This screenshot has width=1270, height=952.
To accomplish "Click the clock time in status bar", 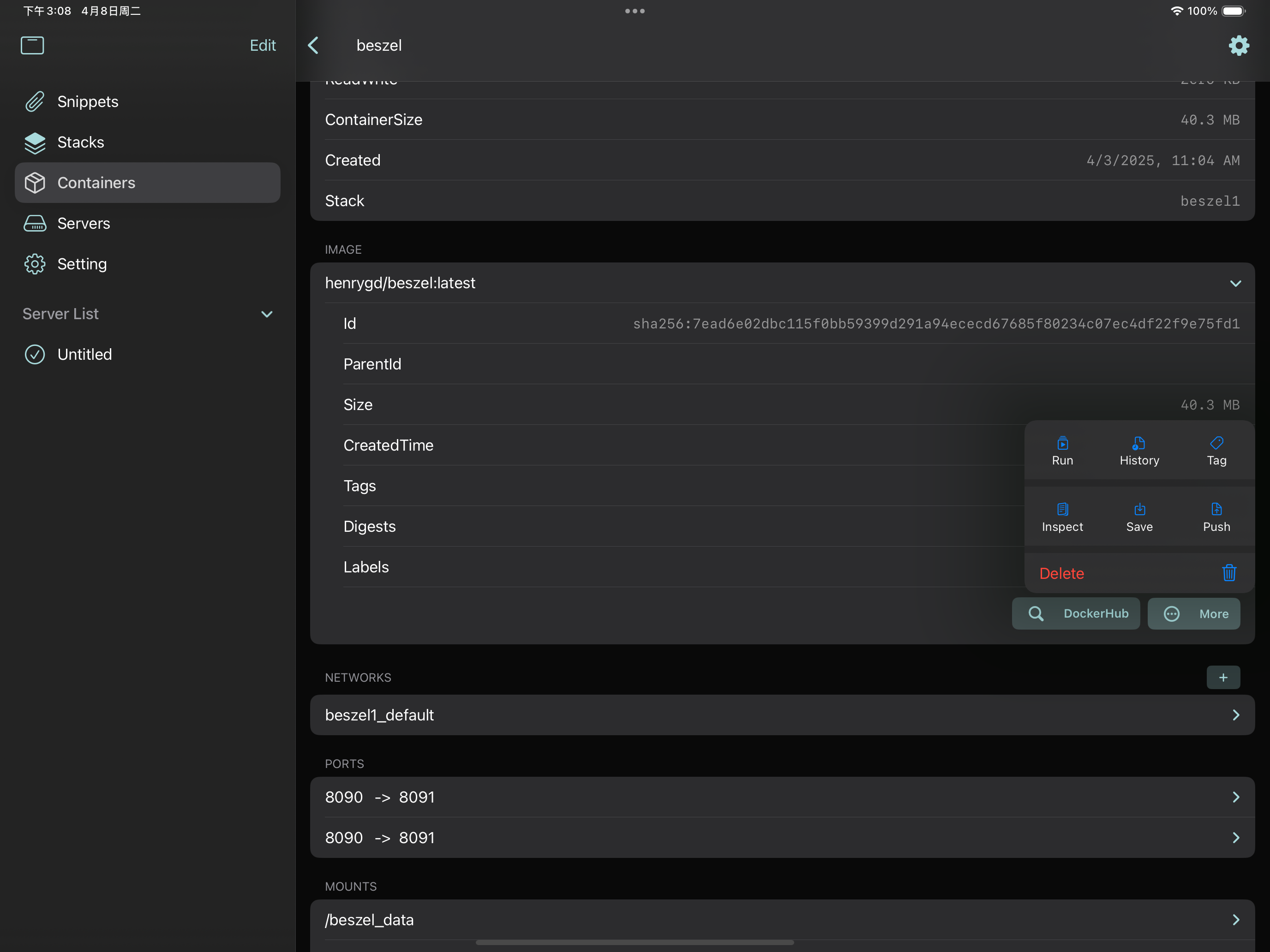I will 47,11.
